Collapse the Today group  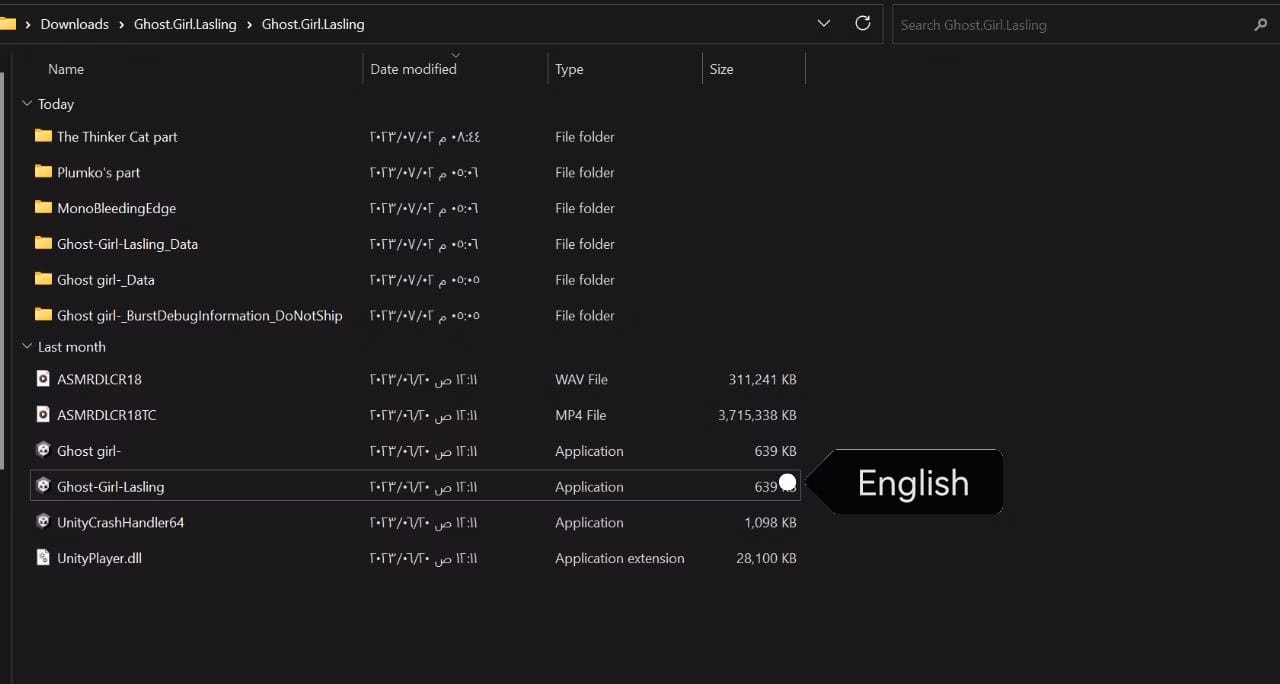[x=27, y=103]
